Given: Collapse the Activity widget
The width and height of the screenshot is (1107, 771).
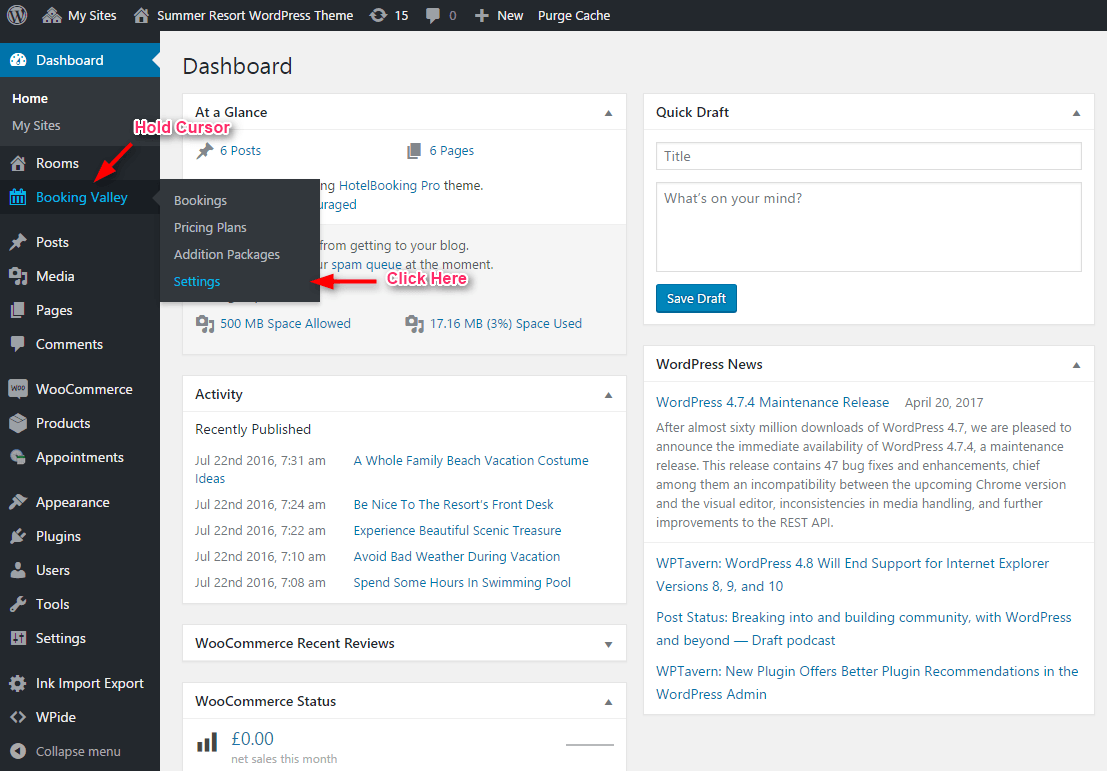Looking at the screenshot, I should pos(609,395).
